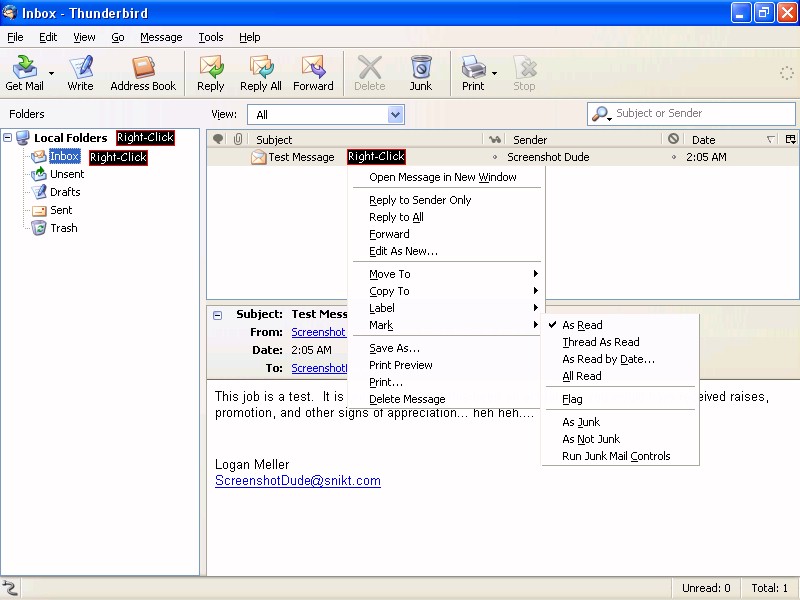Open the Message menu

[161, 37]
